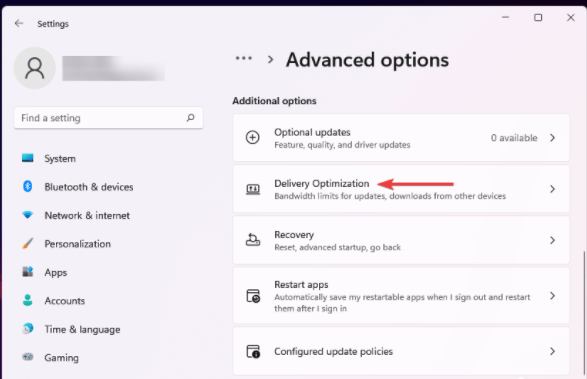Click the Personalization paintbrush icon
587x379 pixels.
point(28,243)
